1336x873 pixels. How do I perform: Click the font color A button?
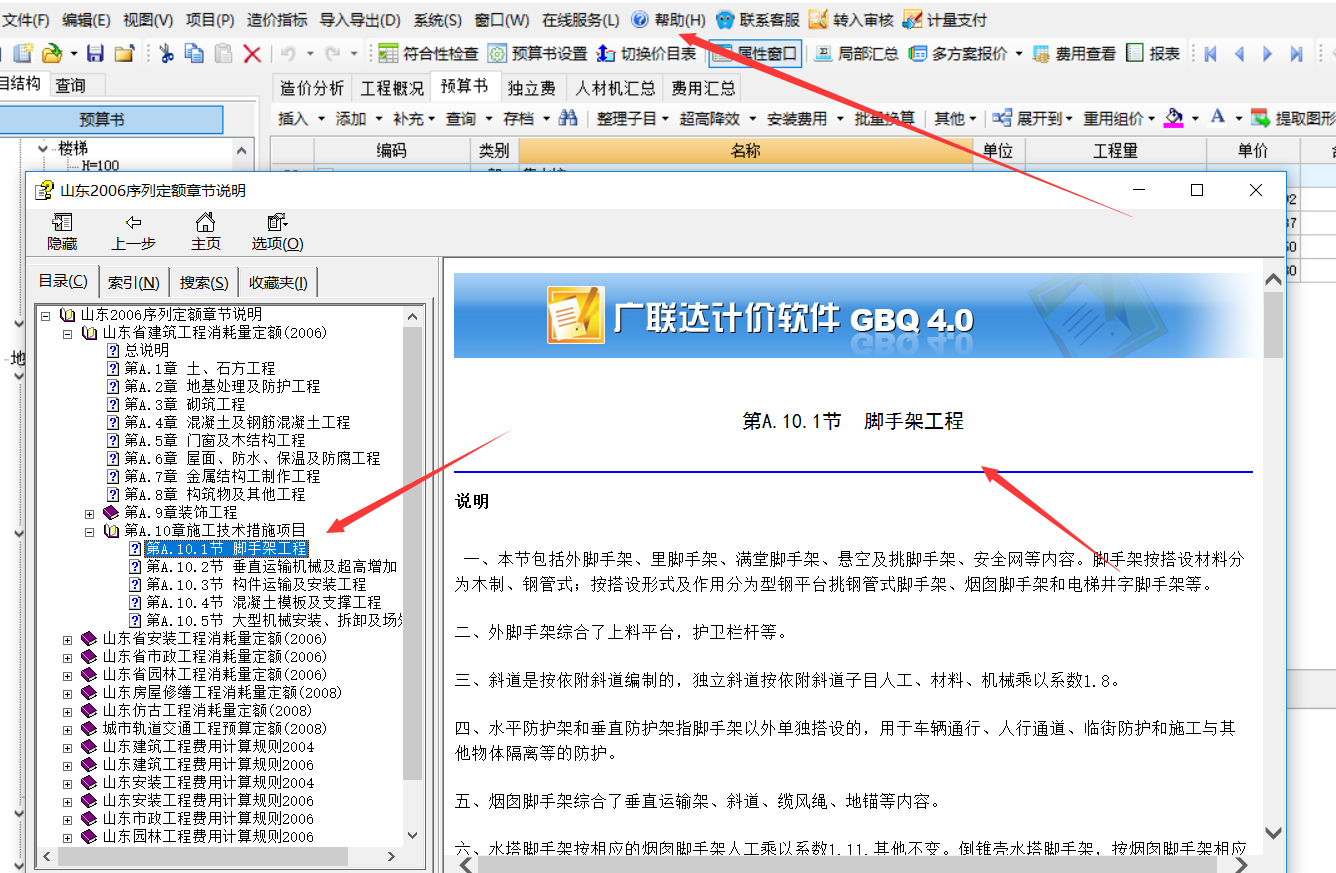coord(1217,118)
